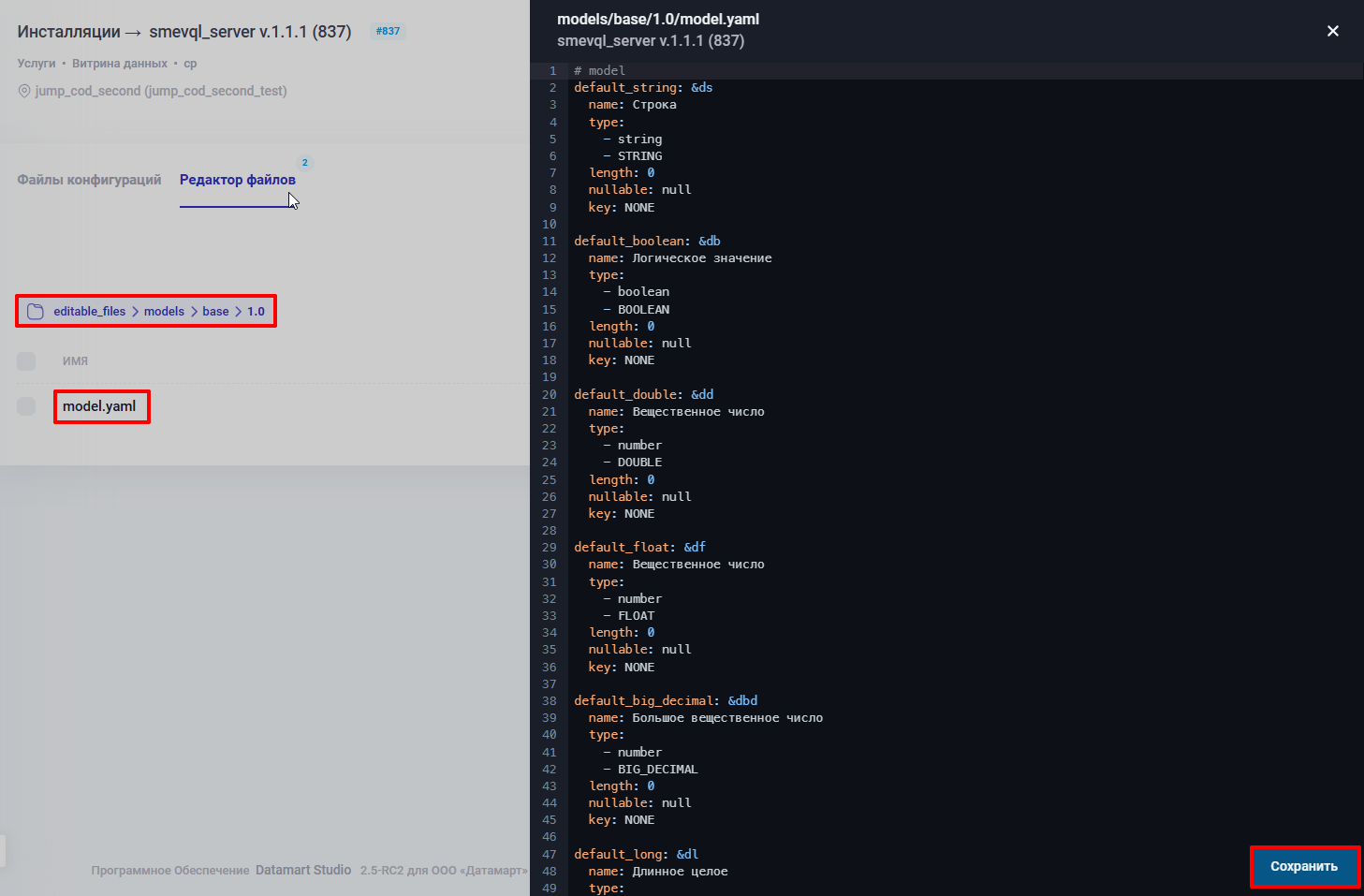This screenshot has width=1364, height=896.
Task: Go to the models folder in breadcrumb
Action: click(164, 312)
